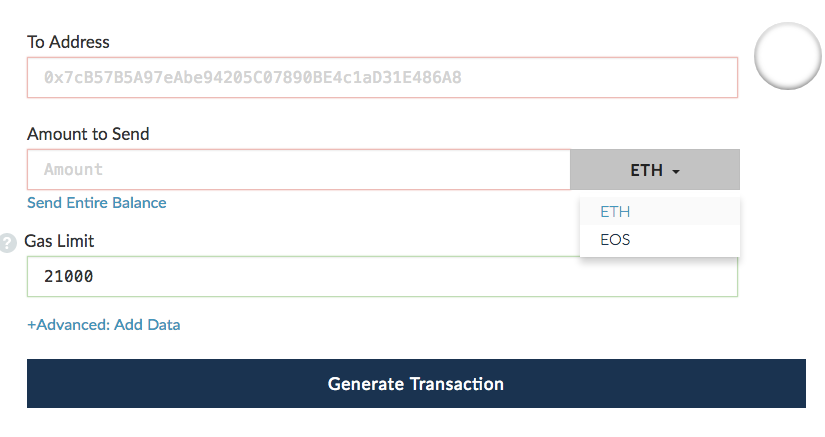The image size is (825, 437).
Task: Click the To Address label
Action: [x=68, y=42]
